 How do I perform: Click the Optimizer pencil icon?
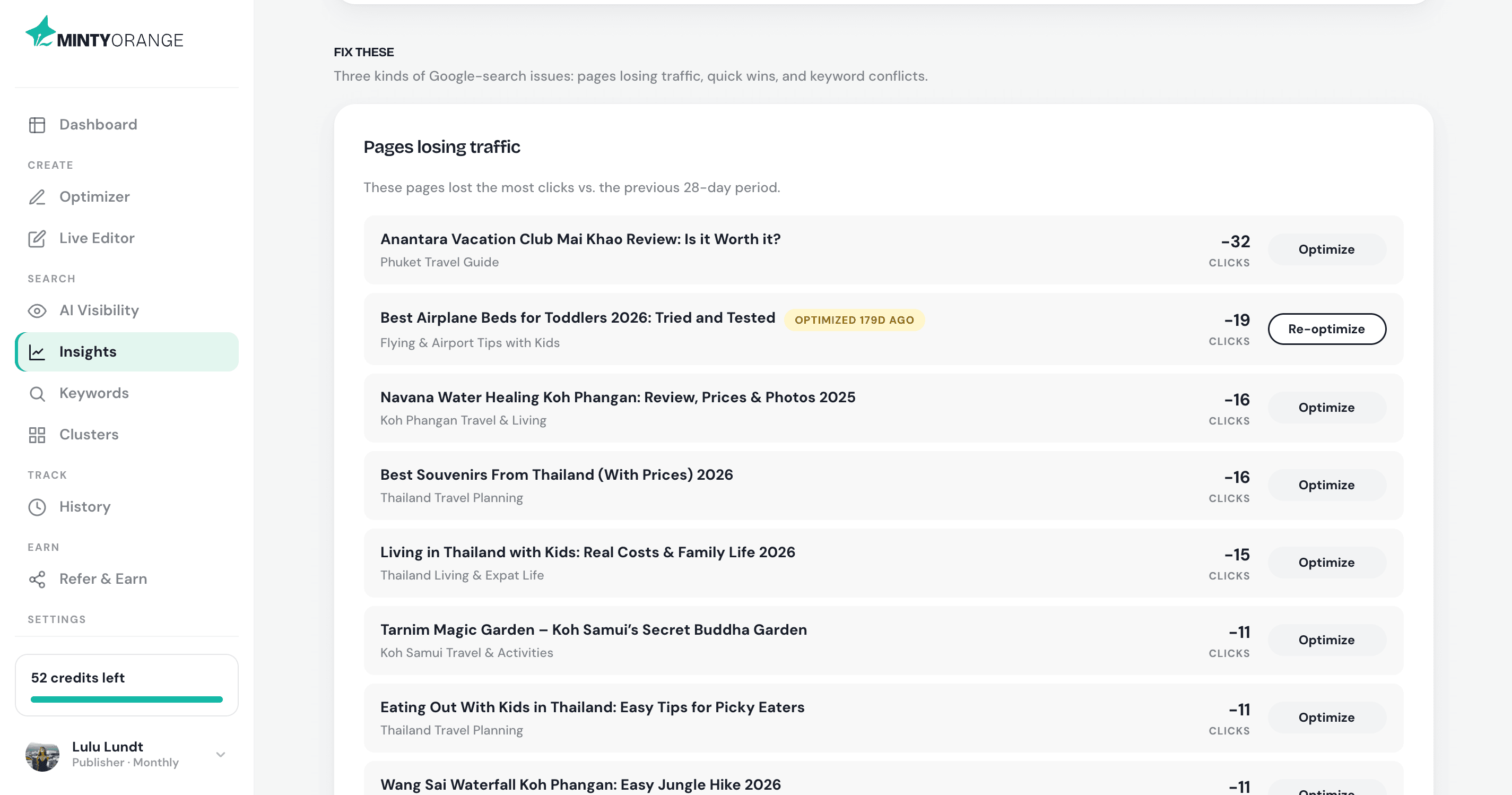coord(37,197)
